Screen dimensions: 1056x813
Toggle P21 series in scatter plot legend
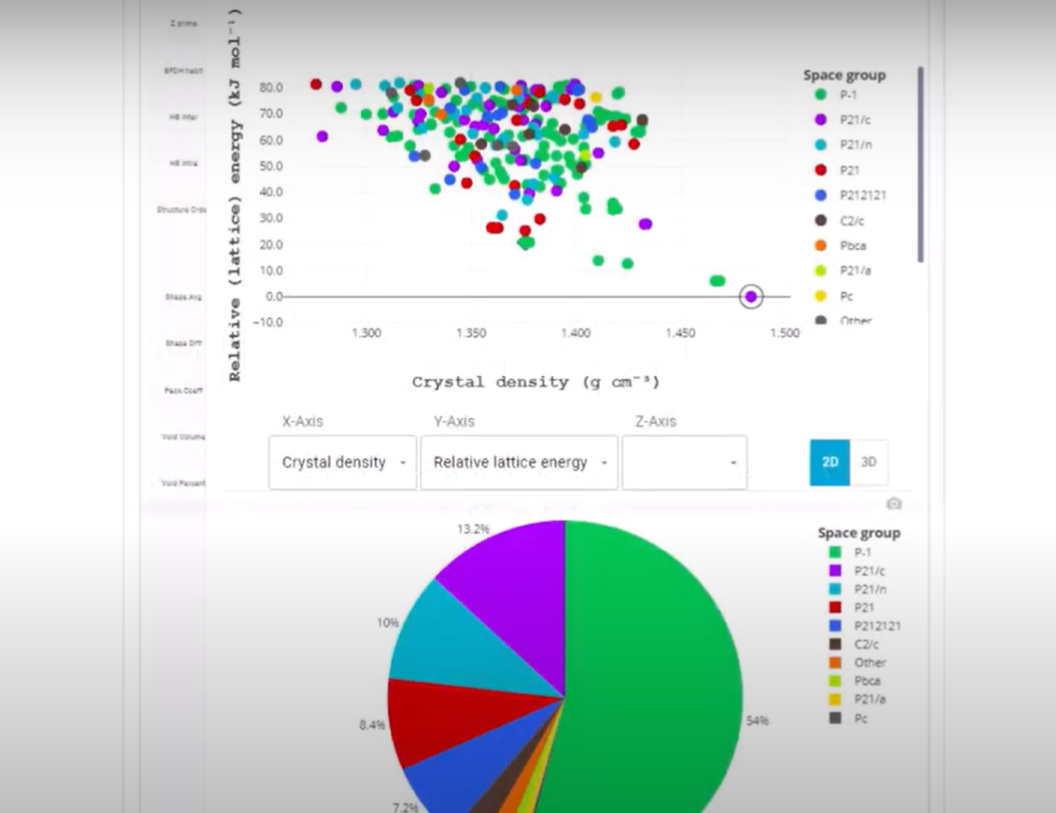pos(838,170)
